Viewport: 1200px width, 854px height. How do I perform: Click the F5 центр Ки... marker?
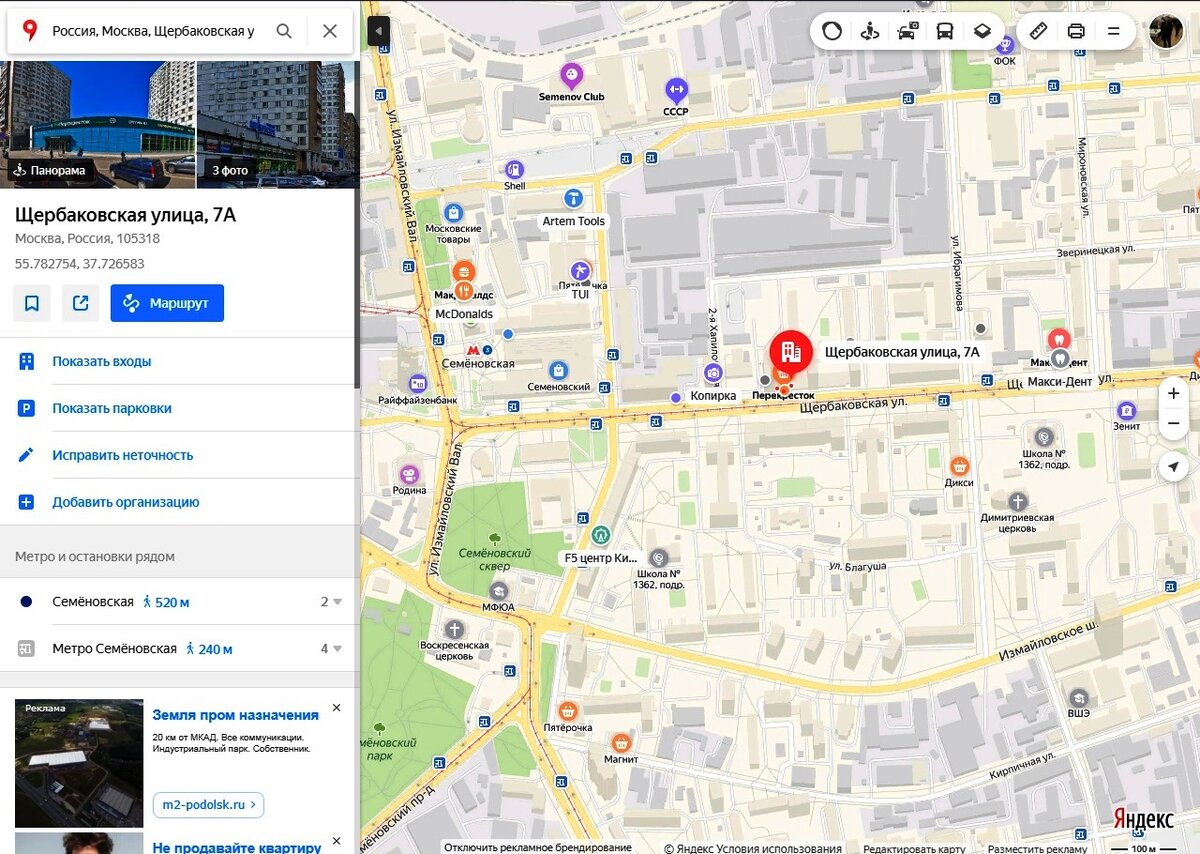600,535
